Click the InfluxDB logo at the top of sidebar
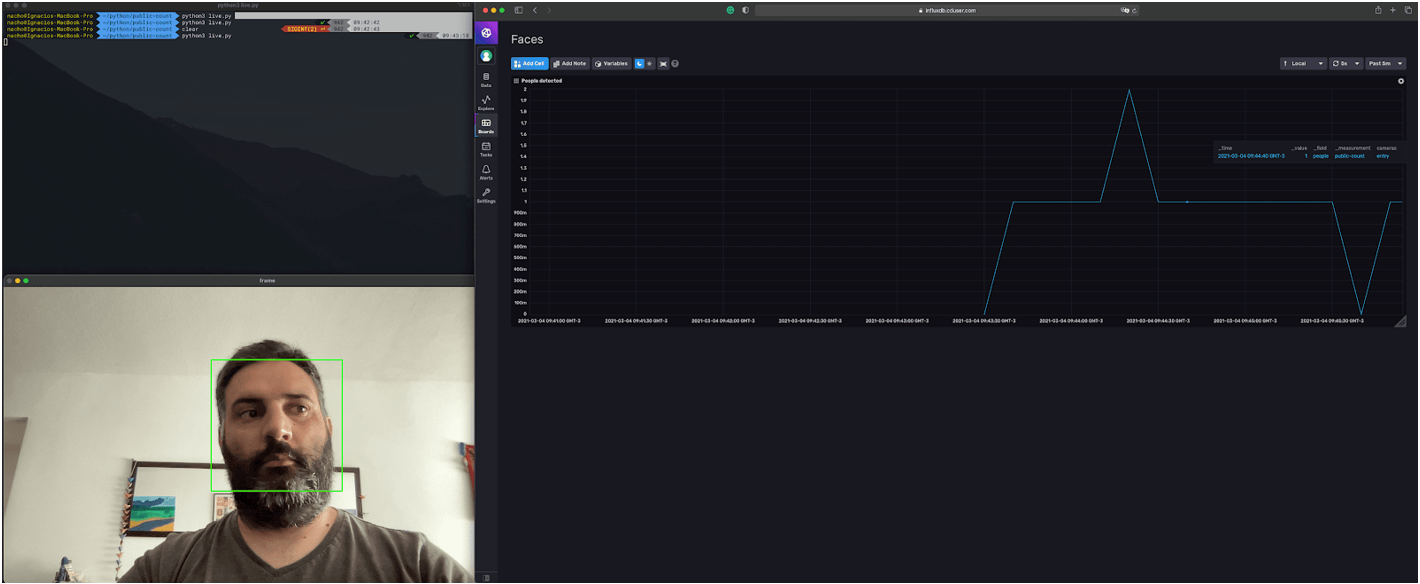Image resolution: width=1420 pixels, height=584 pixels. click(486, 32)
